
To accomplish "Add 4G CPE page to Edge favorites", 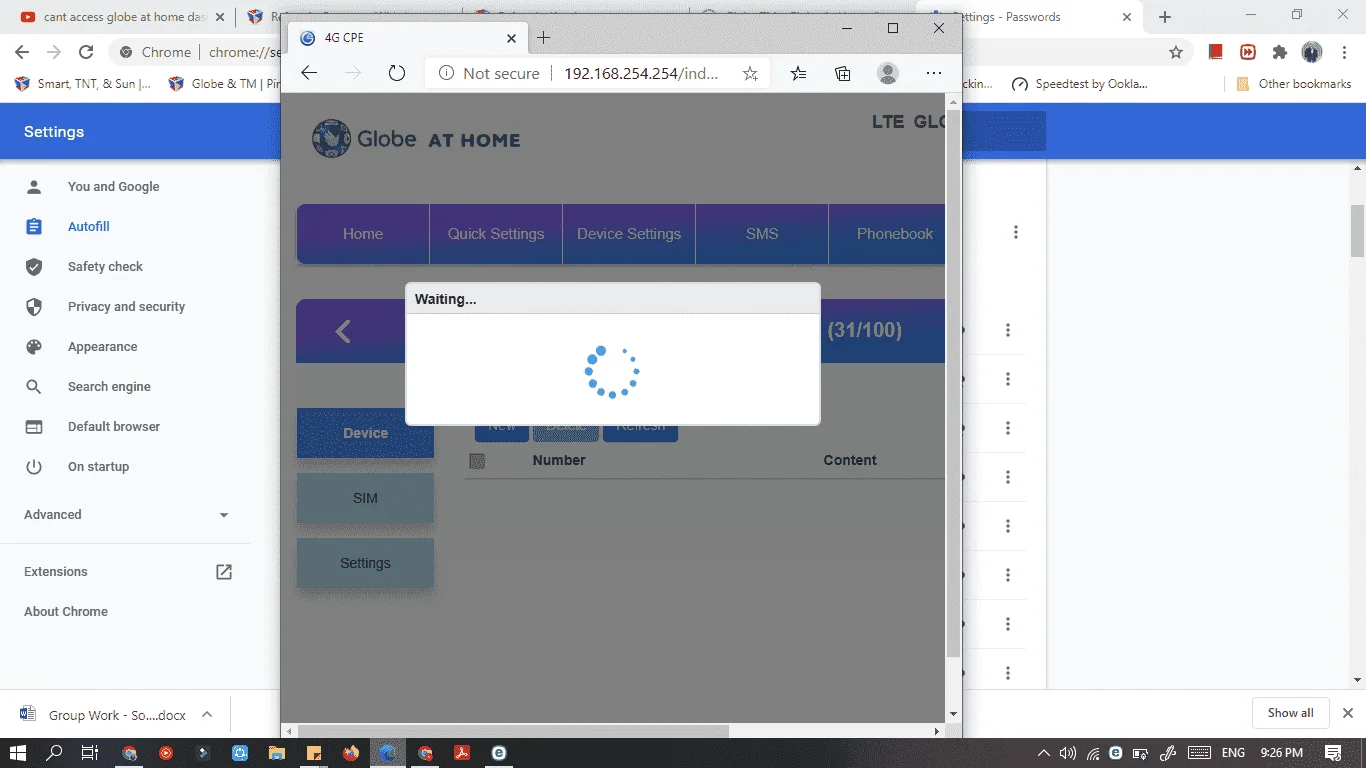I will pos(750,73).
